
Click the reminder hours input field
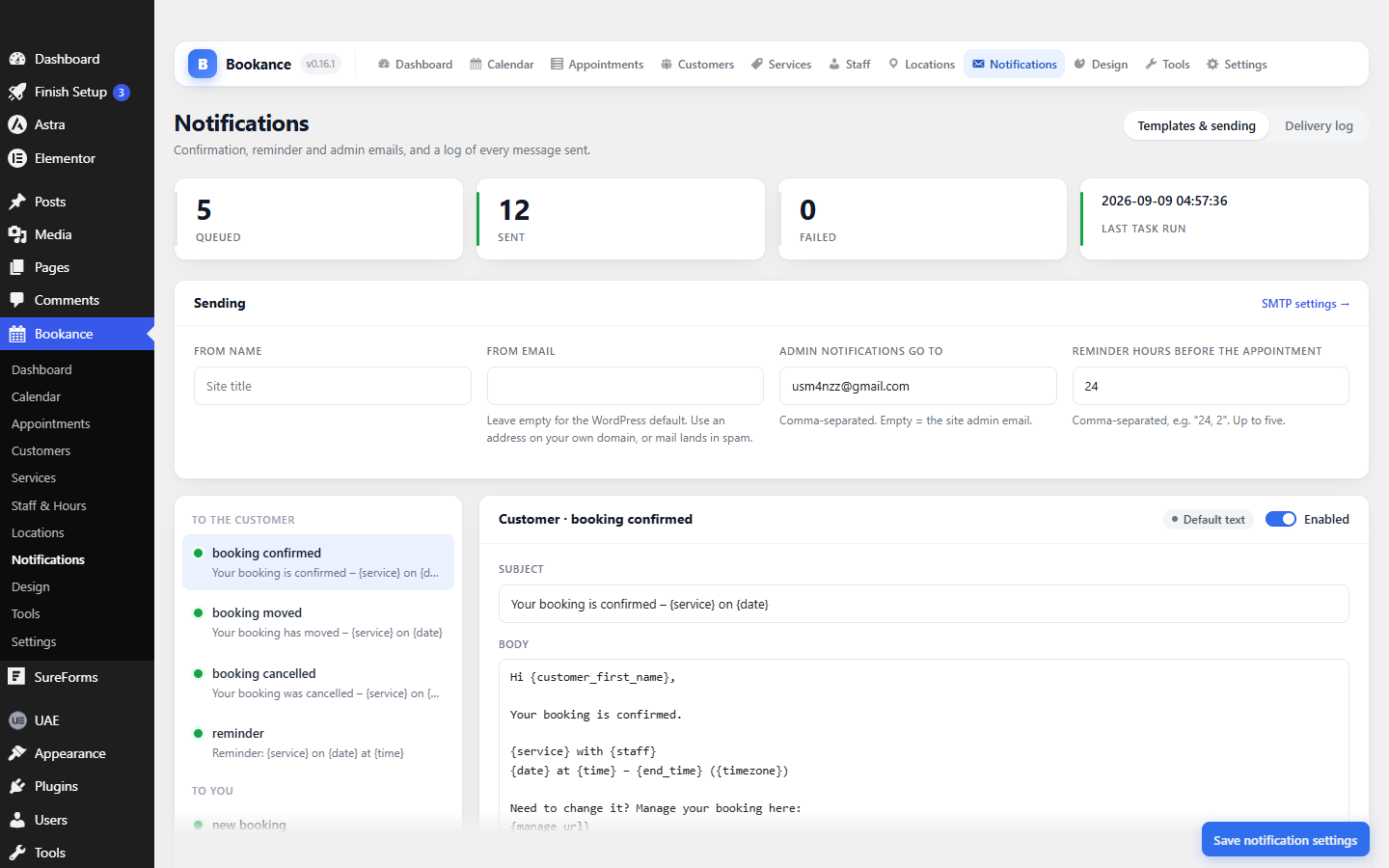1211,386
